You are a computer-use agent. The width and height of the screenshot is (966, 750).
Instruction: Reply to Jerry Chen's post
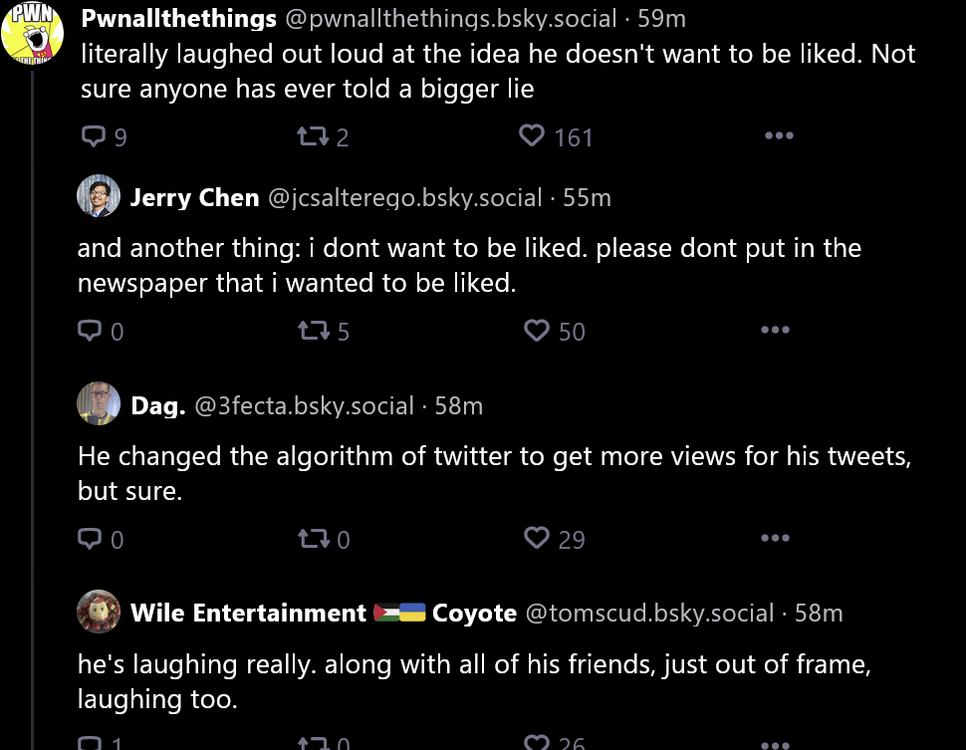pyautogui.click(x=90, y=330)
